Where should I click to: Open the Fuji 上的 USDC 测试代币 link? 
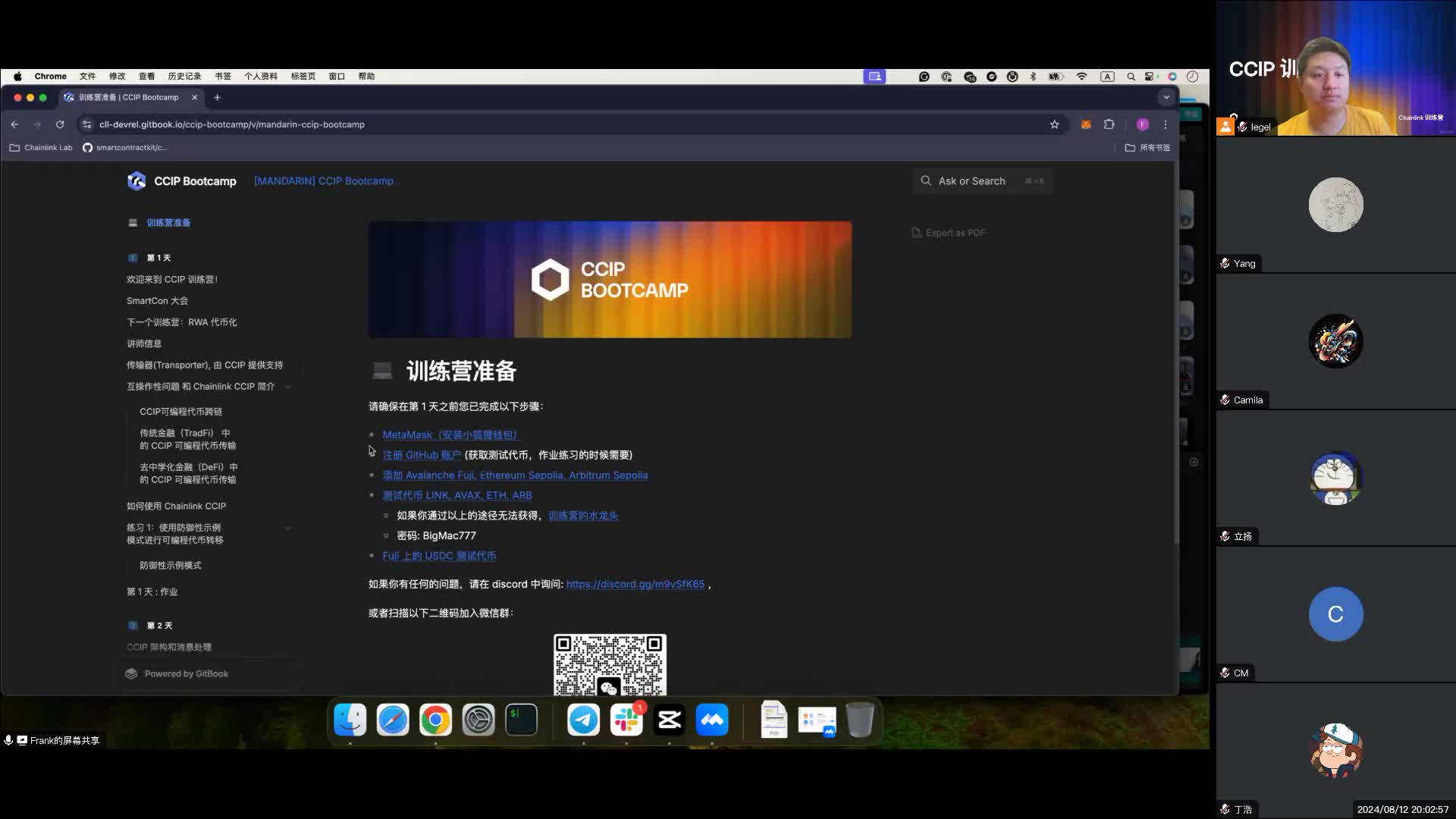[439, 556]
